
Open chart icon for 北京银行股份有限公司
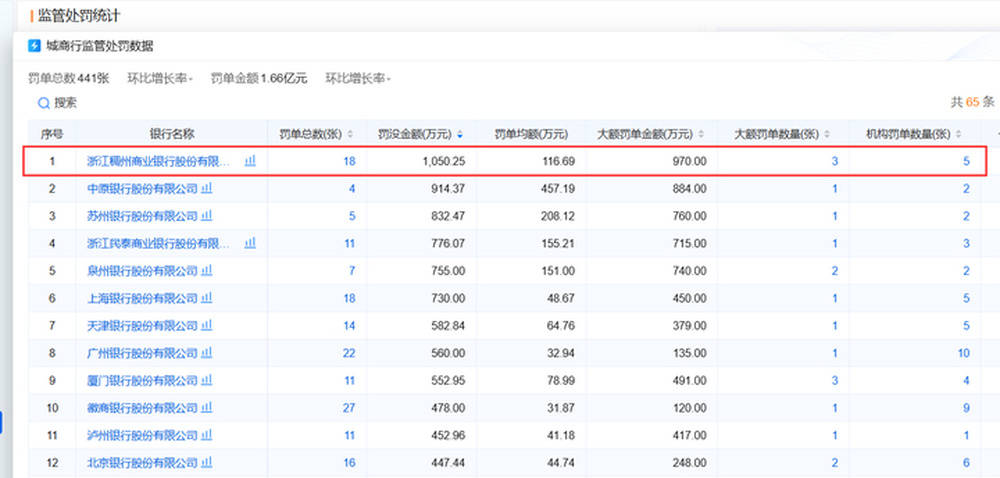(x=207, y=463)
